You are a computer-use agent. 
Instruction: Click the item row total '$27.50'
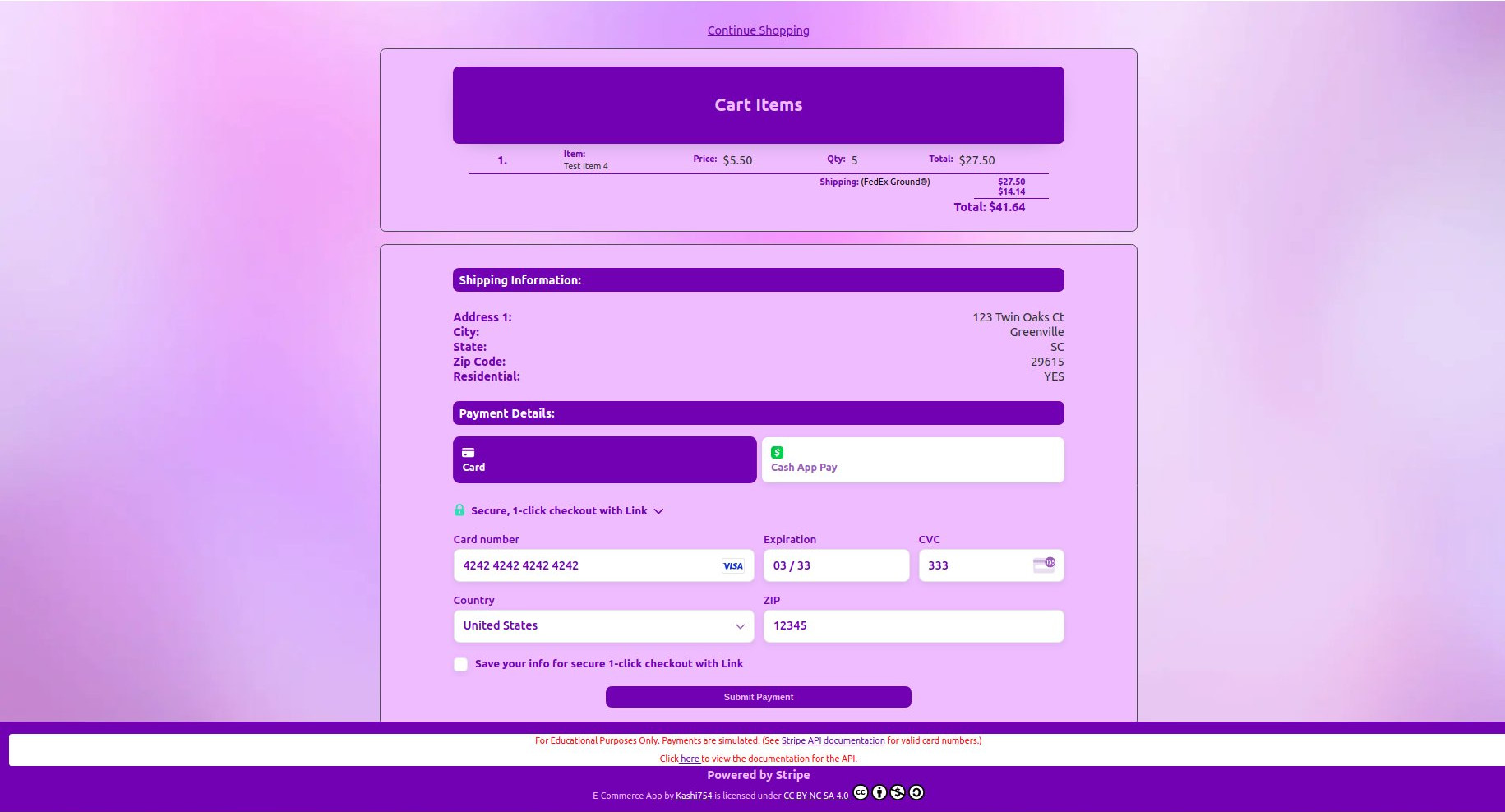(976, 160)
